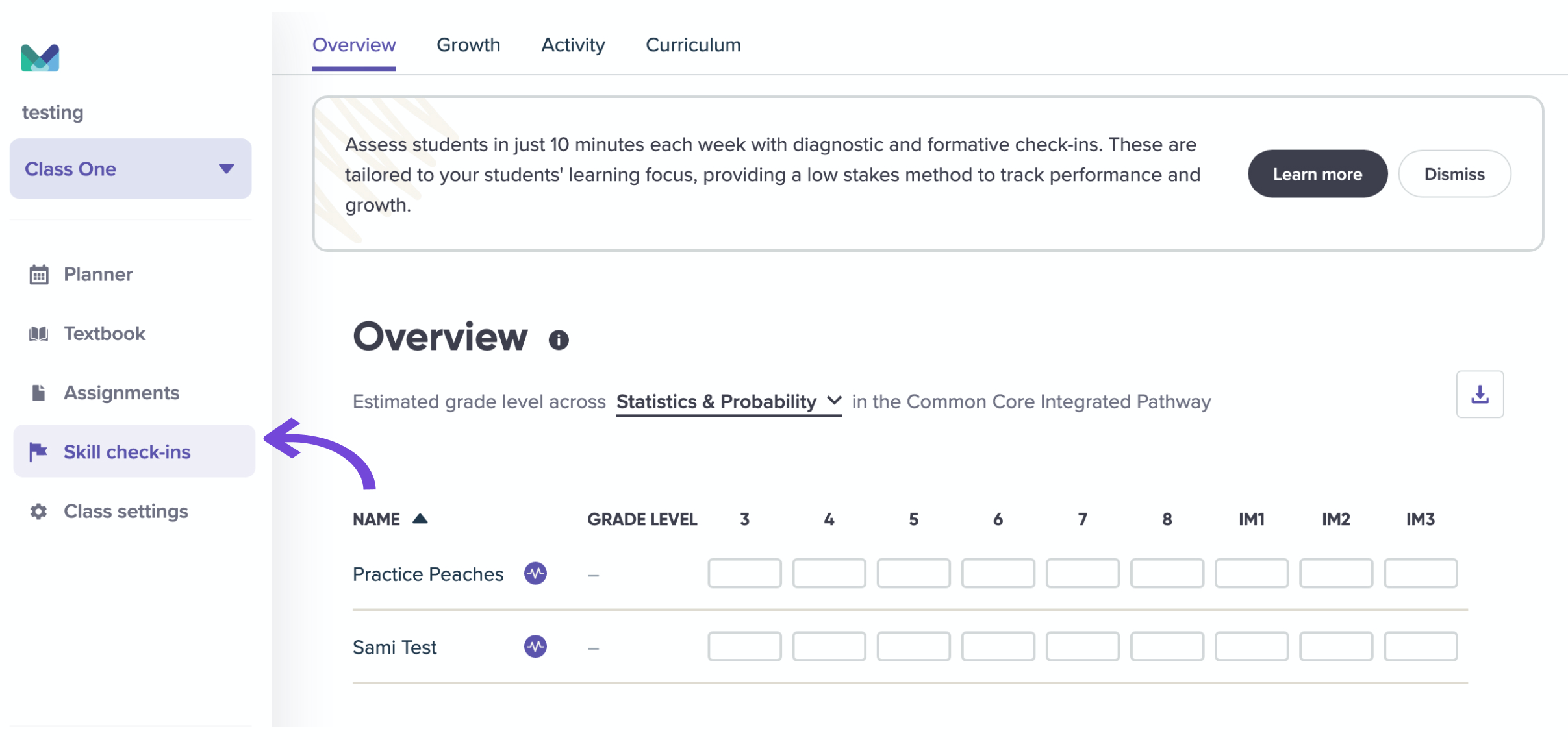1568x740 pixels.
Task: Open the Curriculum tab
Action: (x=693, y=45)
